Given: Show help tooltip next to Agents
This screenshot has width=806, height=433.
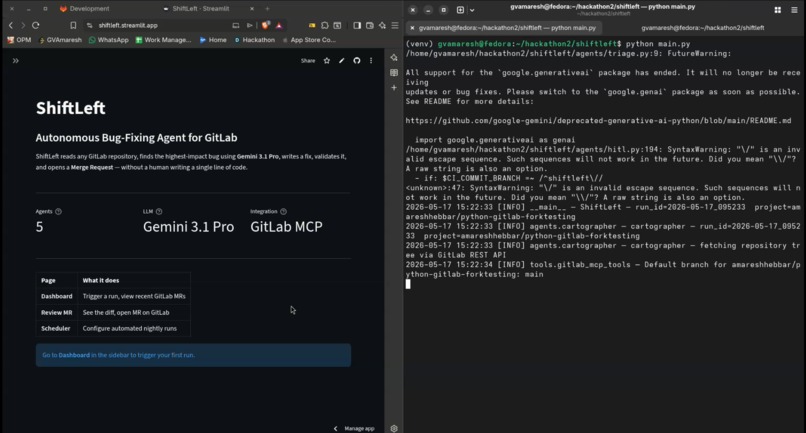Looking at the screenshot, I should pos(58,211).
